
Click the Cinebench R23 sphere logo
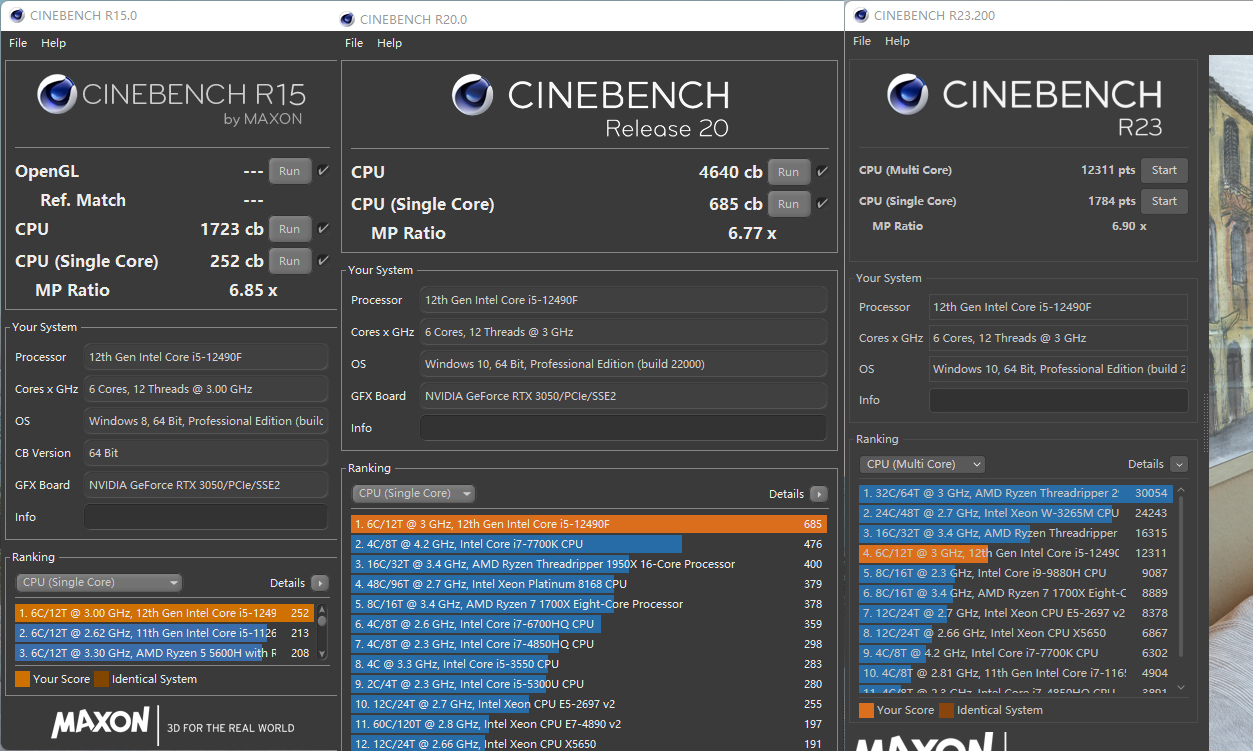click(907, 94)
